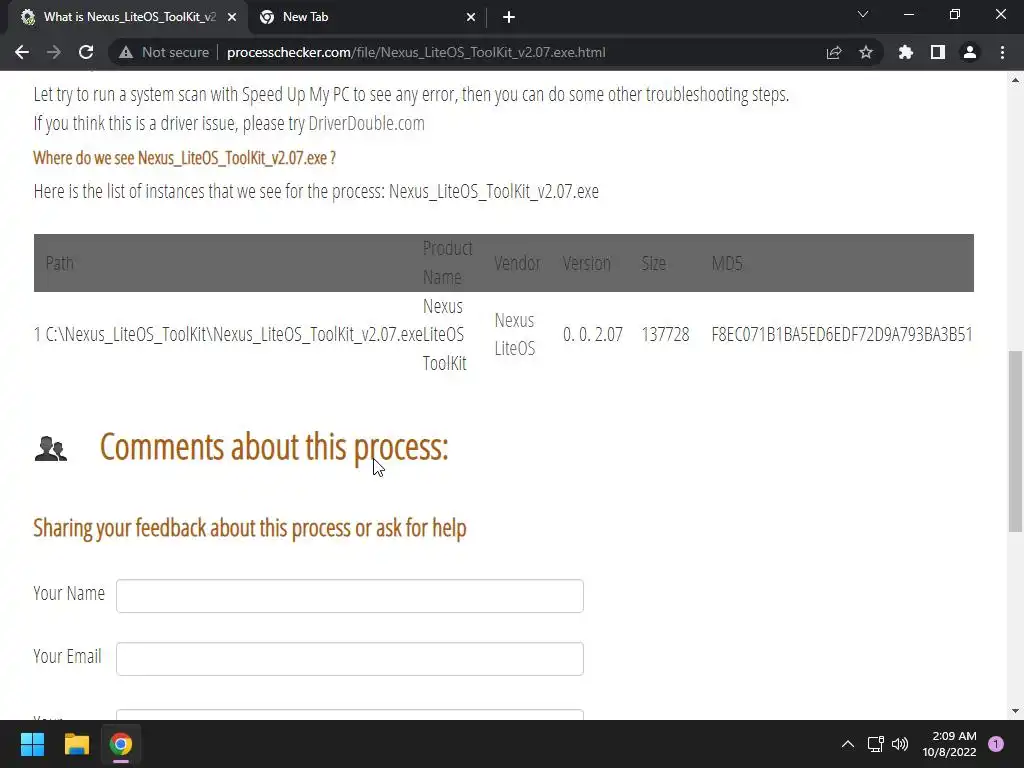
Task: Go back to the previous page
Action: coord(22,52)
